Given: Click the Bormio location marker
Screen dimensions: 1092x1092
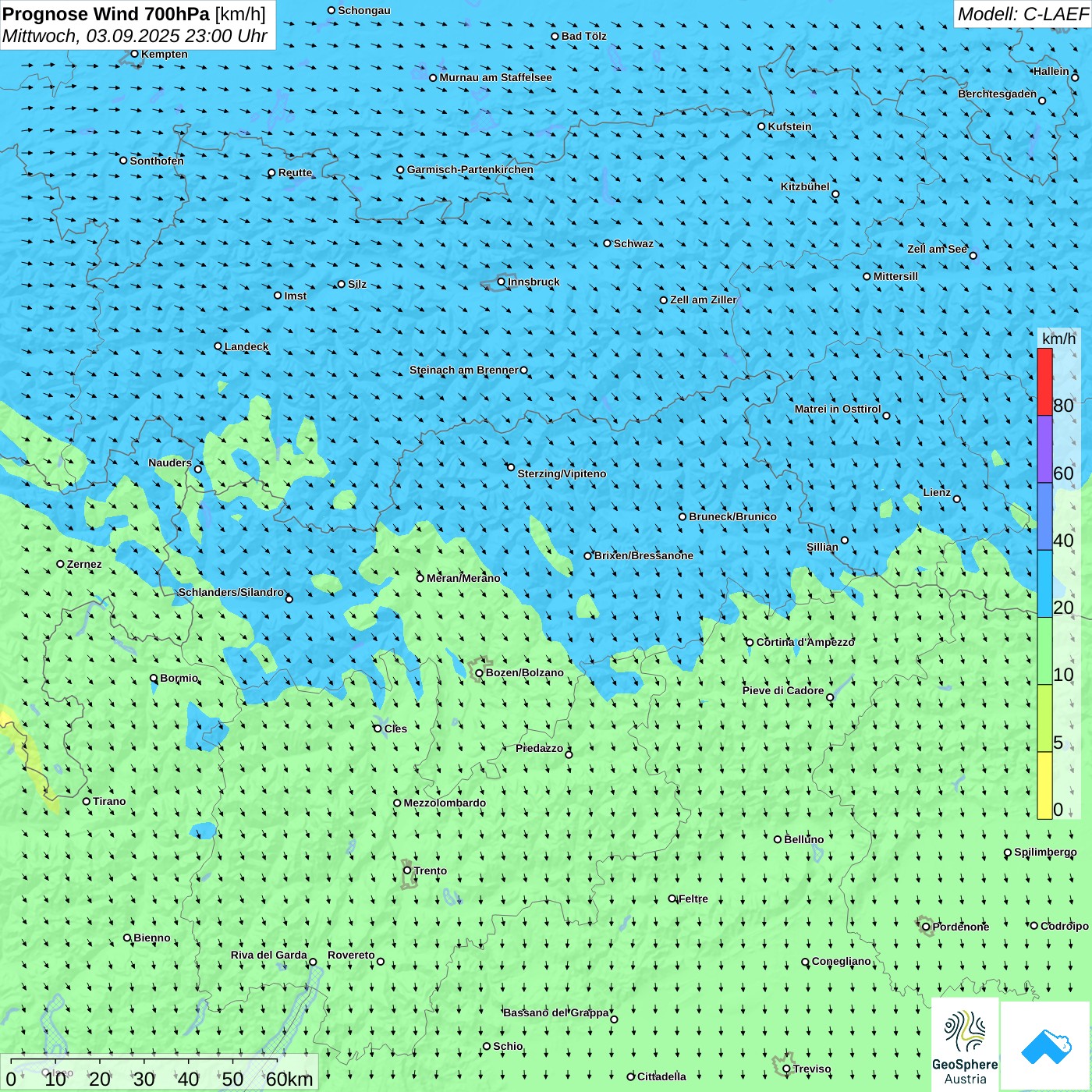Looking at the screenshot, I should click(154, 678).
